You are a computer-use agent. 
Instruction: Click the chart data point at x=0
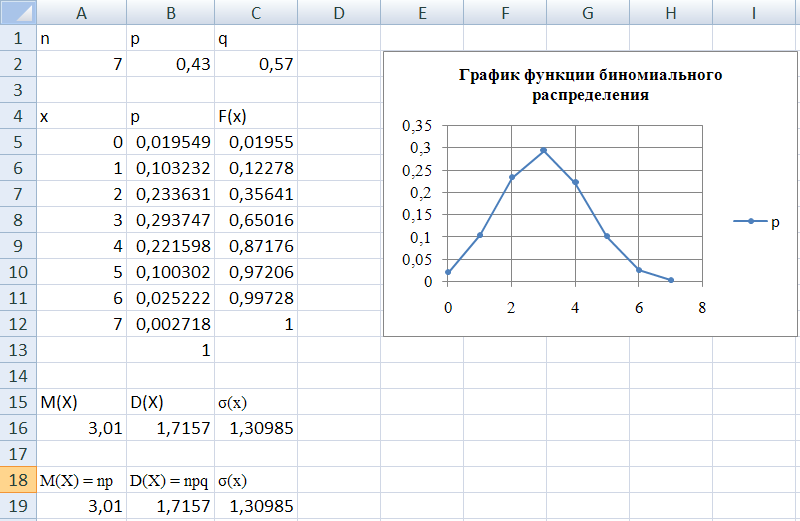click(x=448, y=272)
